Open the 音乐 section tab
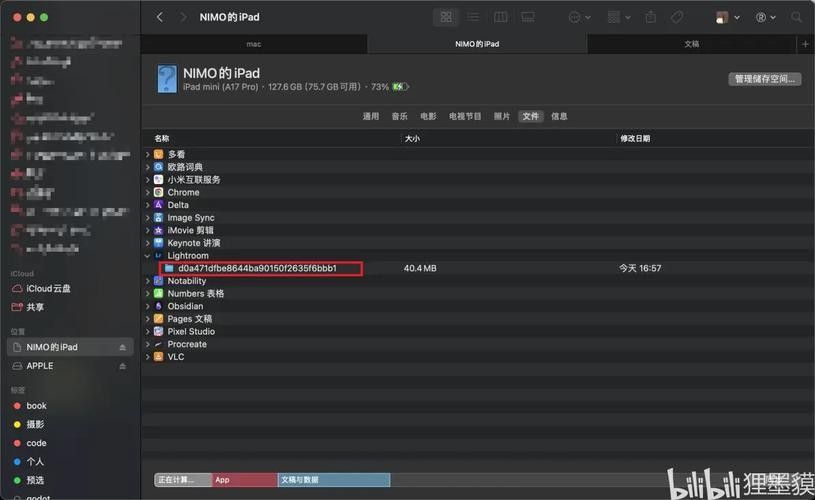Image resolution: width=815 pixels, height=500 pixels. click(x=399, y=116)
